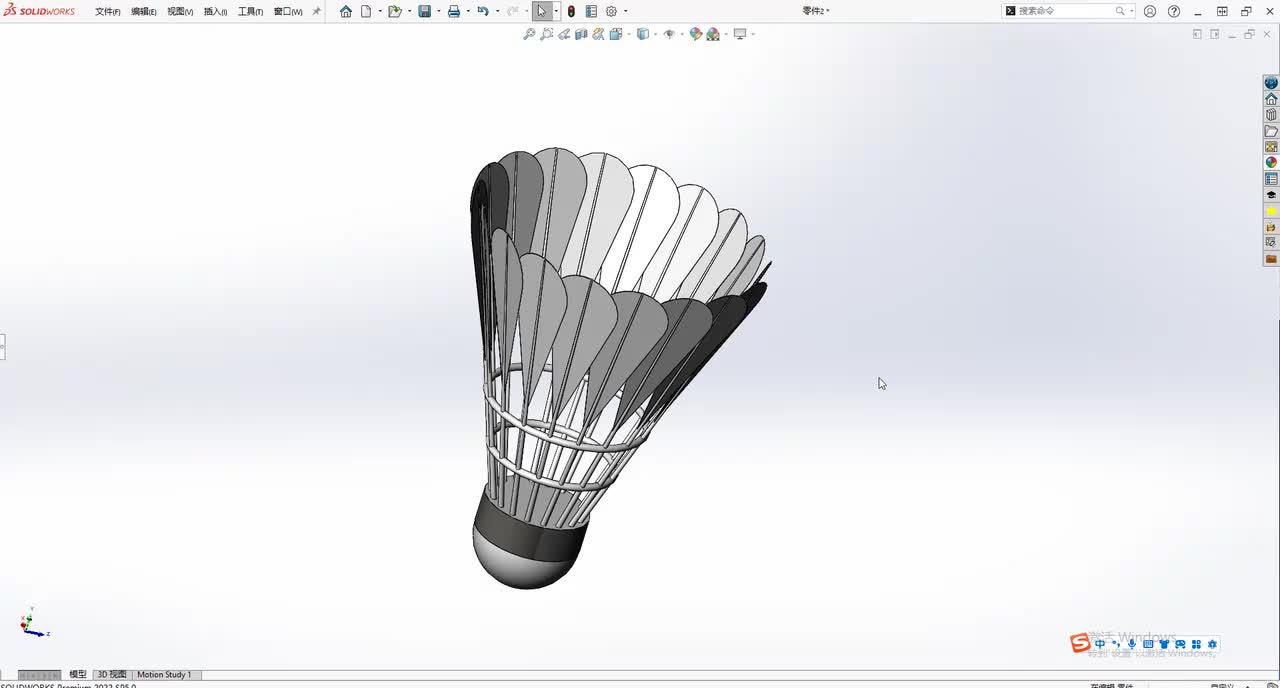
Task: Click the Sogou microphone voice input icon
Action: [x=1132, y=644]
